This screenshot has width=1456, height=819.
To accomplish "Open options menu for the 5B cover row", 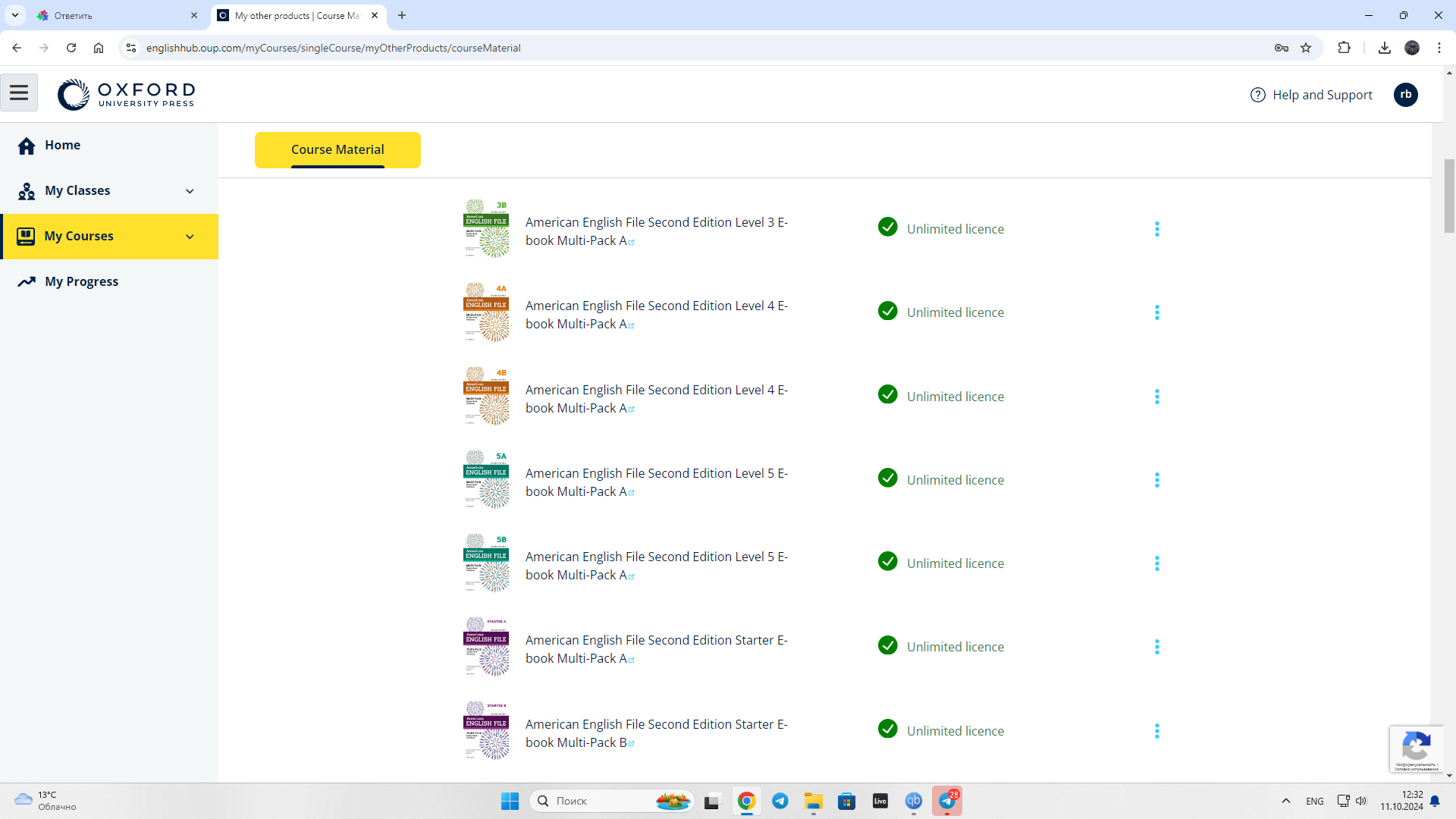I will pyautogui.click(x=1156, y=563).
